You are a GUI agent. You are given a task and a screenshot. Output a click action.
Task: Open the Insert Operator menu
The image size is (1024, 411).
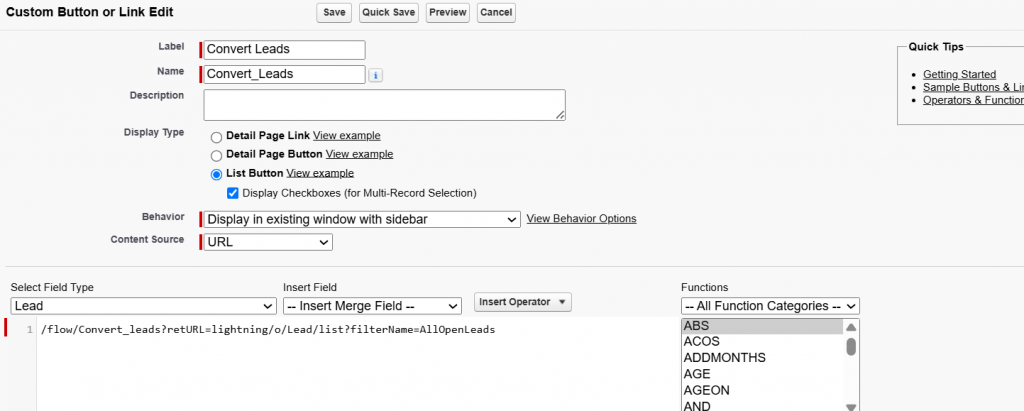(x=523, y=302)
